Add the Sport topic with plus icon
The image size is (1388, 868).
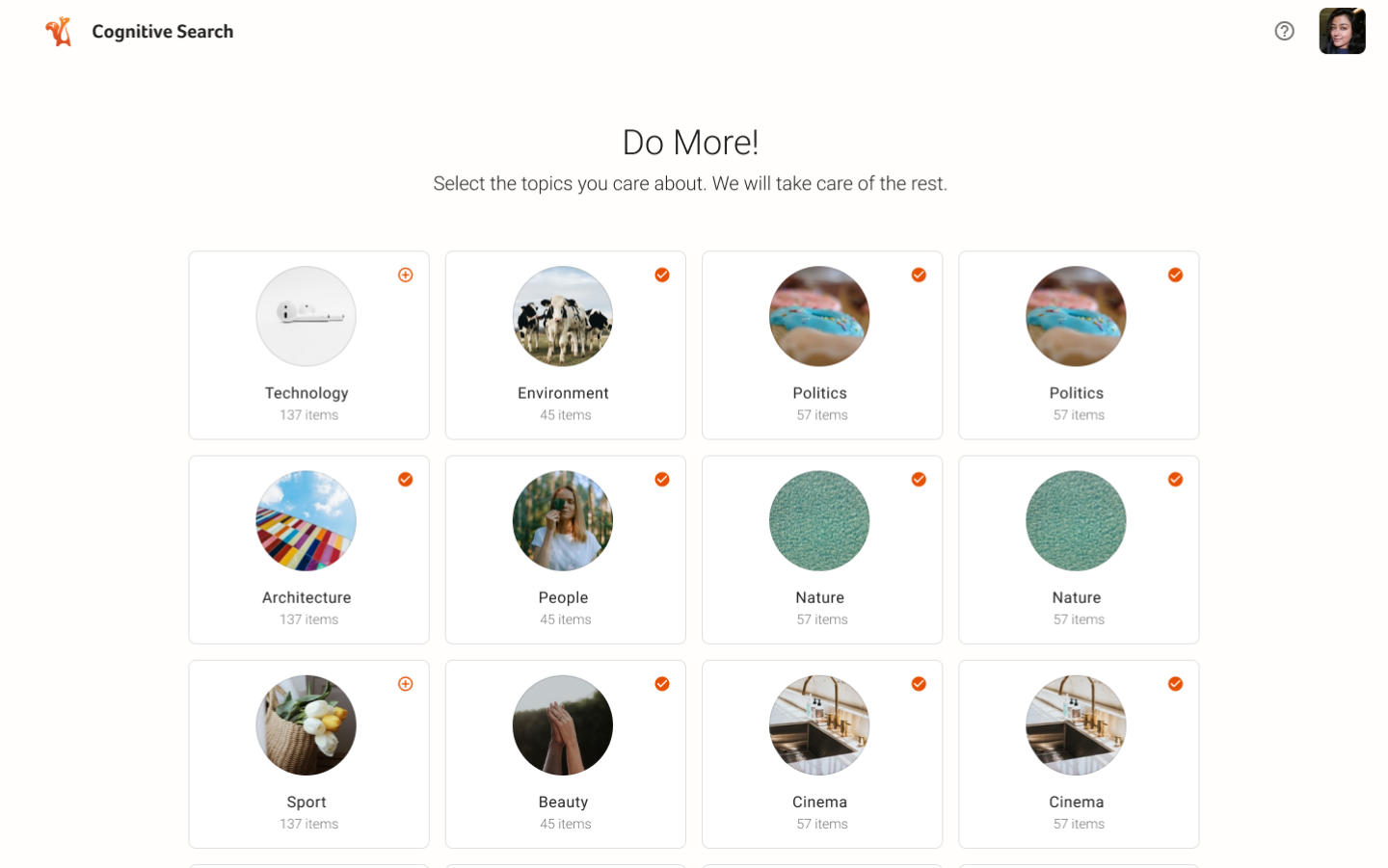406,684
